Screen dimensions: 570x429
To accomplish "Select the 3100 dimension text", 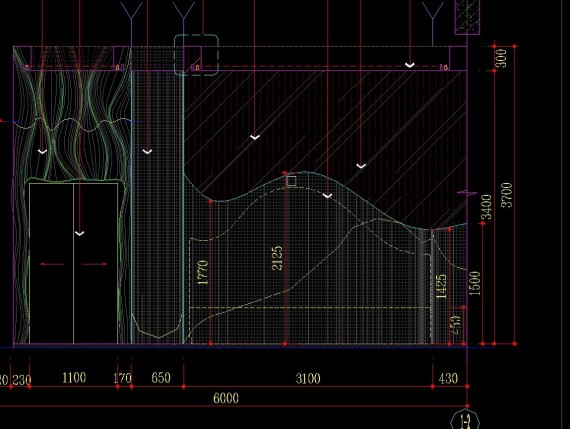I will click(308, 378).
